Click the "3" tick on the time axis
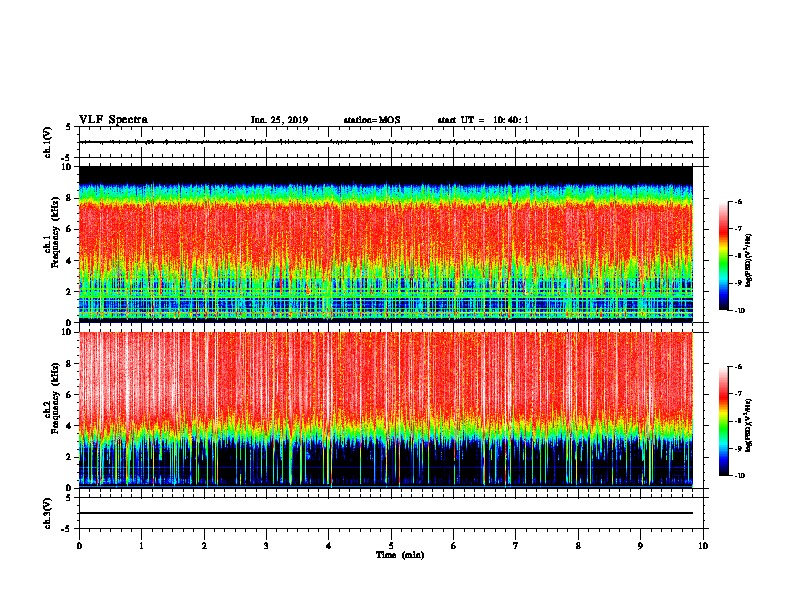Viewport: 792px width, 612px height. (x=266, y=546)
